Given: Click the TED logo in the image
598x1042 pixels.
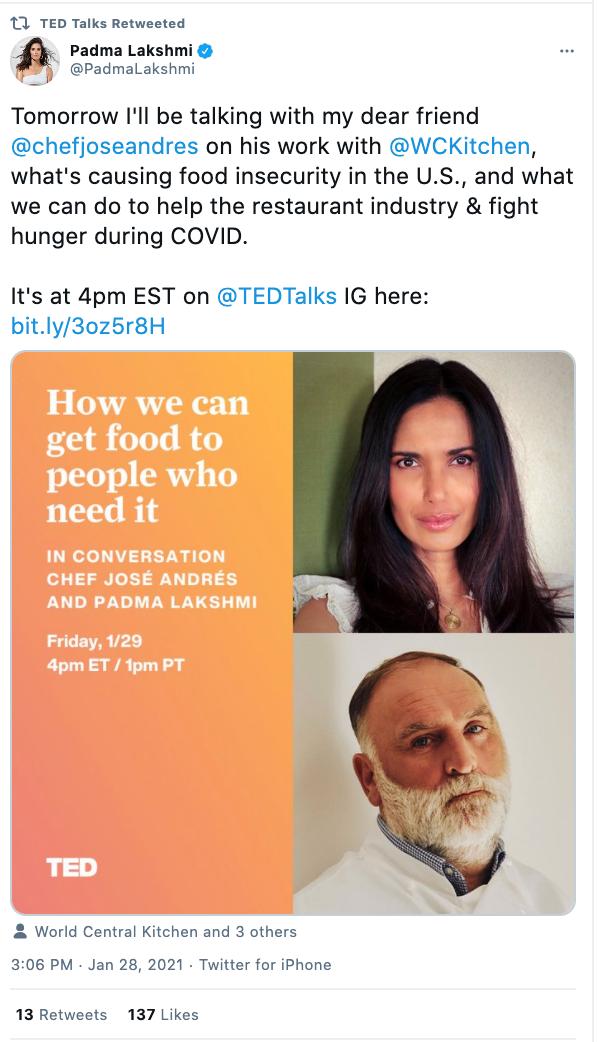Looking at the screenshot, I should click(x=72, y=867).
